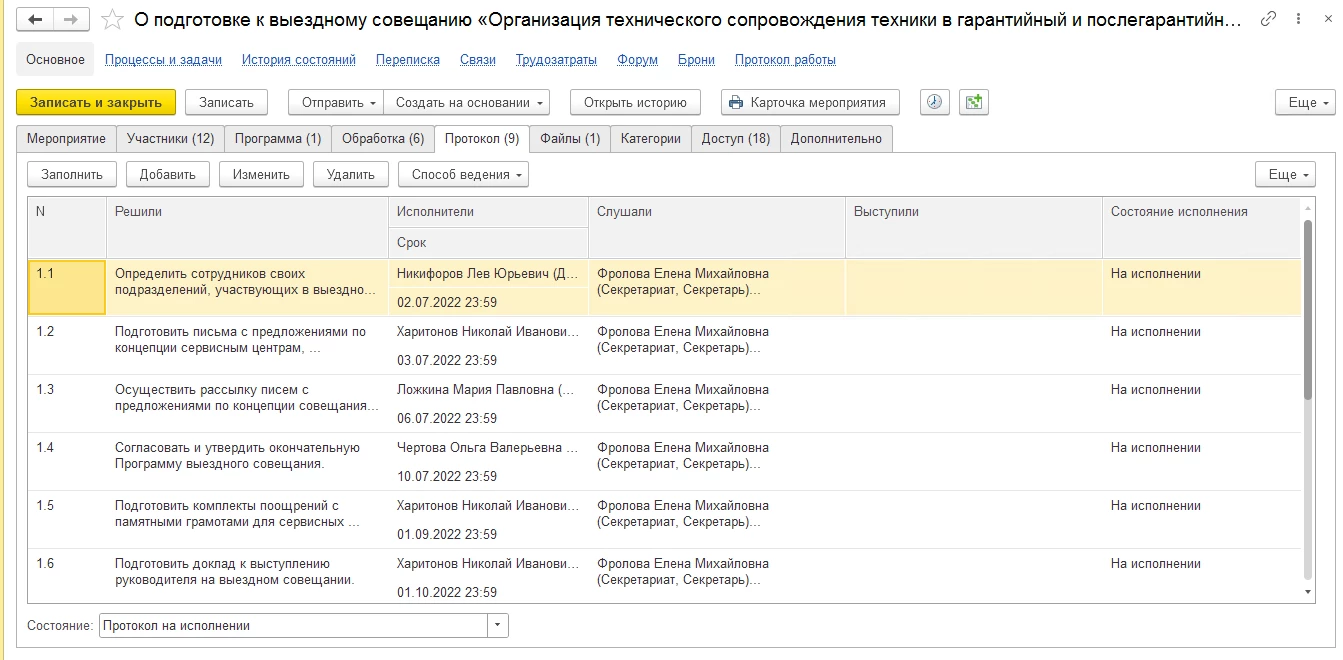This screenshot has width=1343, height=660.
Task: Go forward with the right arrow button
Action: 71,19
